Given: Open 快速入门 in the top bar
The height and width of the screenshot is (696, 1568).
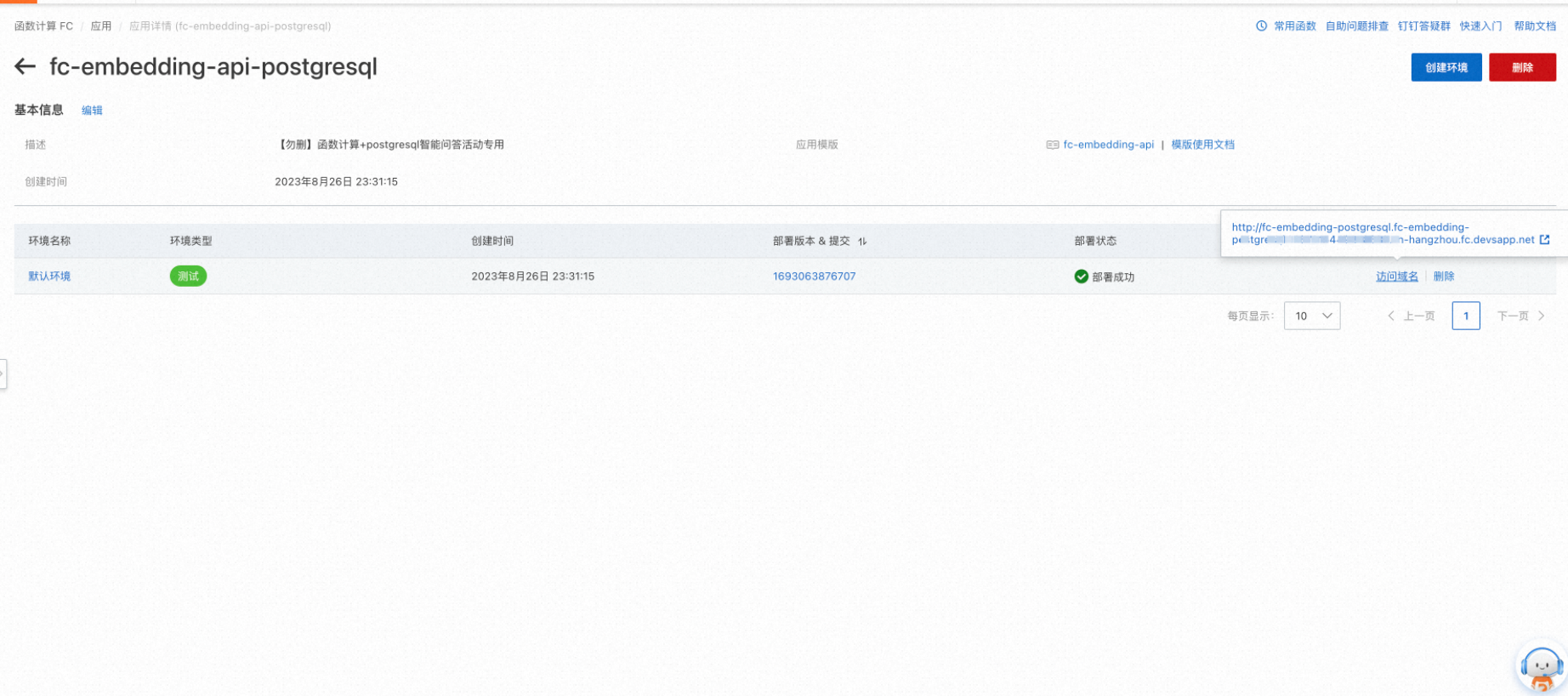Looking at the screenshot, I should [x=1480, y=26].
